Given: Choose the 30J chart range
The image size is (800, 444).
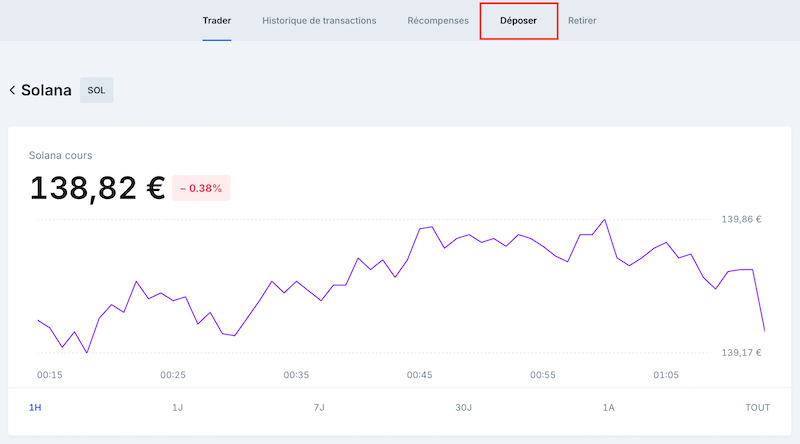Looking at the screenshot, I should click(463, 407).
